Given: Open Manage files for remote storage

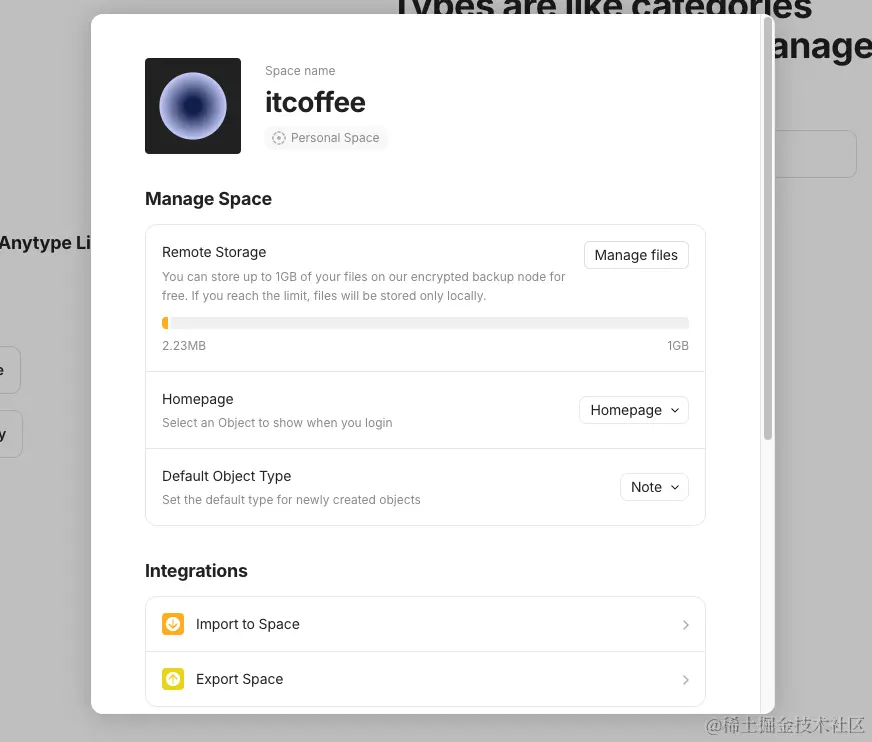Looking at the screenshot, I should pos(636,255).
